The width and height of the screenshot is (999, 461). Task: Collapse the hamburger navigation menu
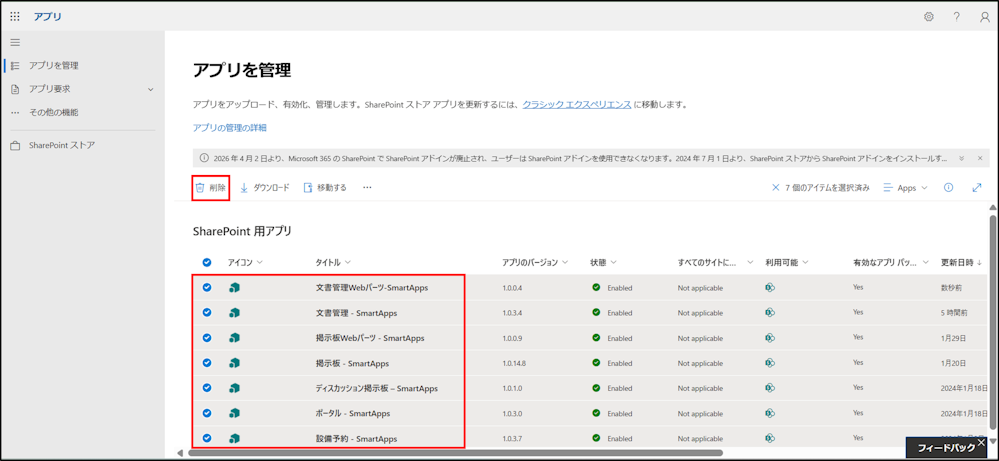click(x=15, y=43)
